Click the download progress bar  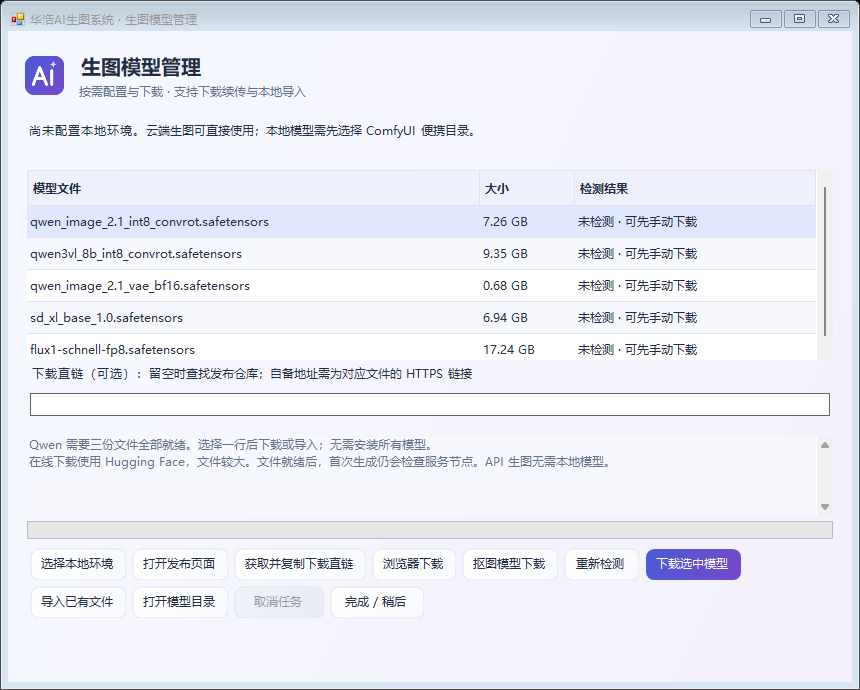point(429,530)
